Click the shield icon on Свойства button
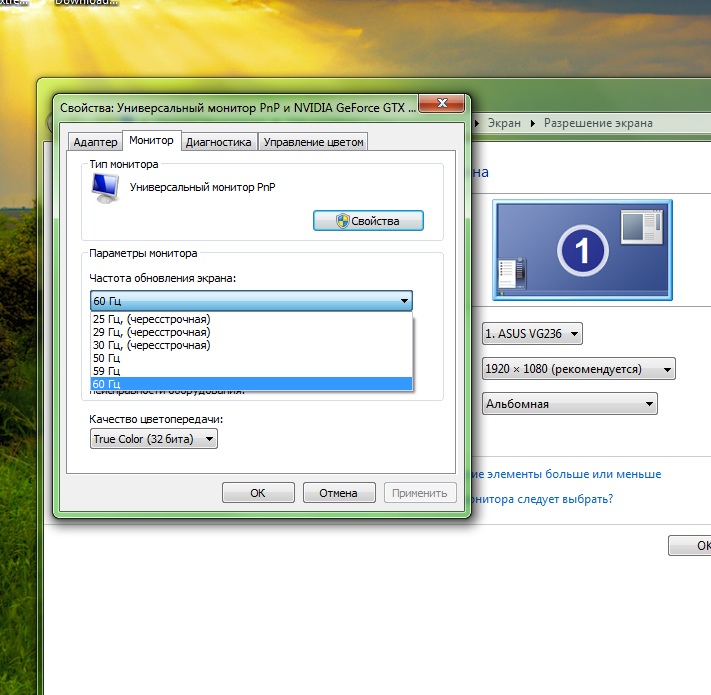 click(341, 221)
